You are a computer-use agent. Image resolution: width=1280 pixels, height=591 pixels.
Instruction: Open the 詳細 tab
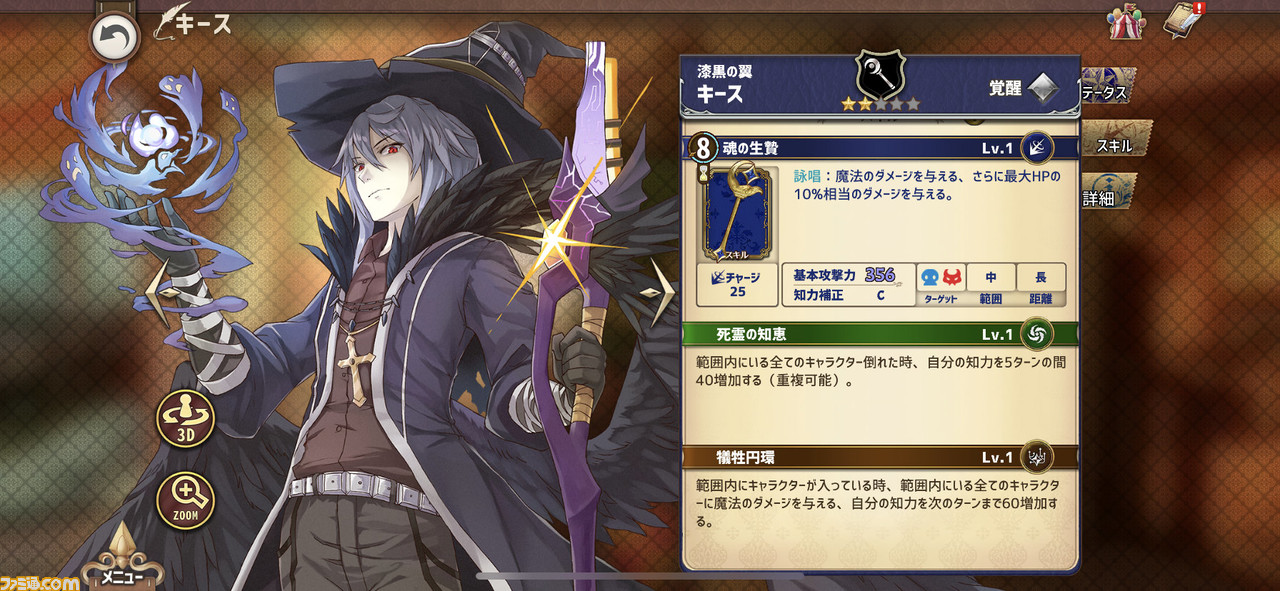(x=1108, y=197)
